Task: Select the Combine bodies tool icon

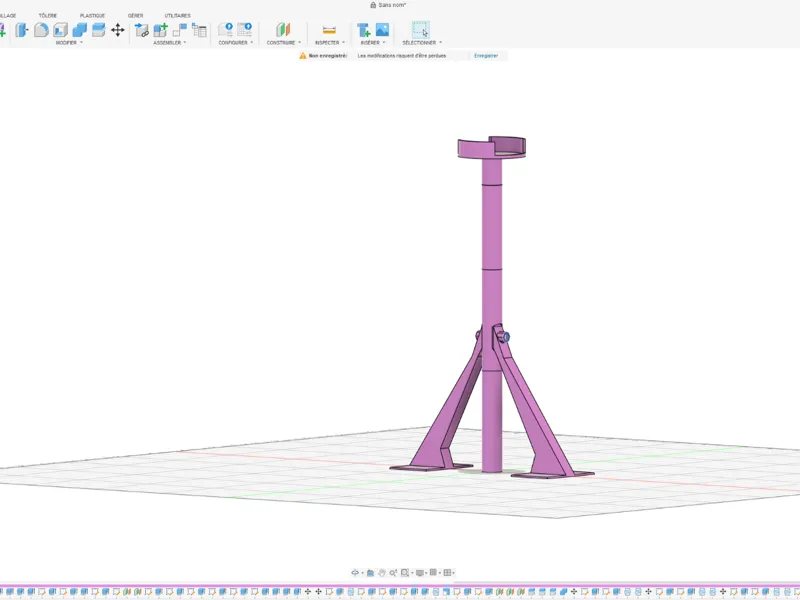Action: 80,30
